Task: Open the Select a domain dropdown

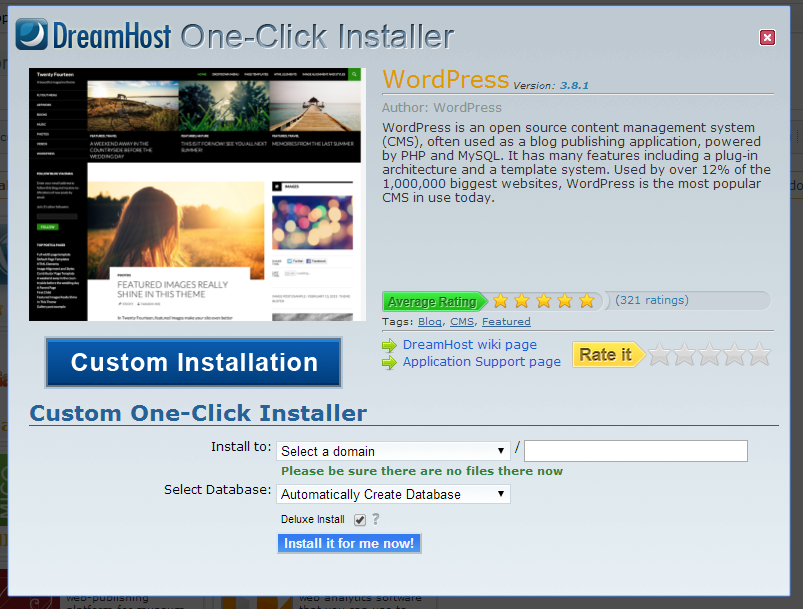Action: pos(393,451)
